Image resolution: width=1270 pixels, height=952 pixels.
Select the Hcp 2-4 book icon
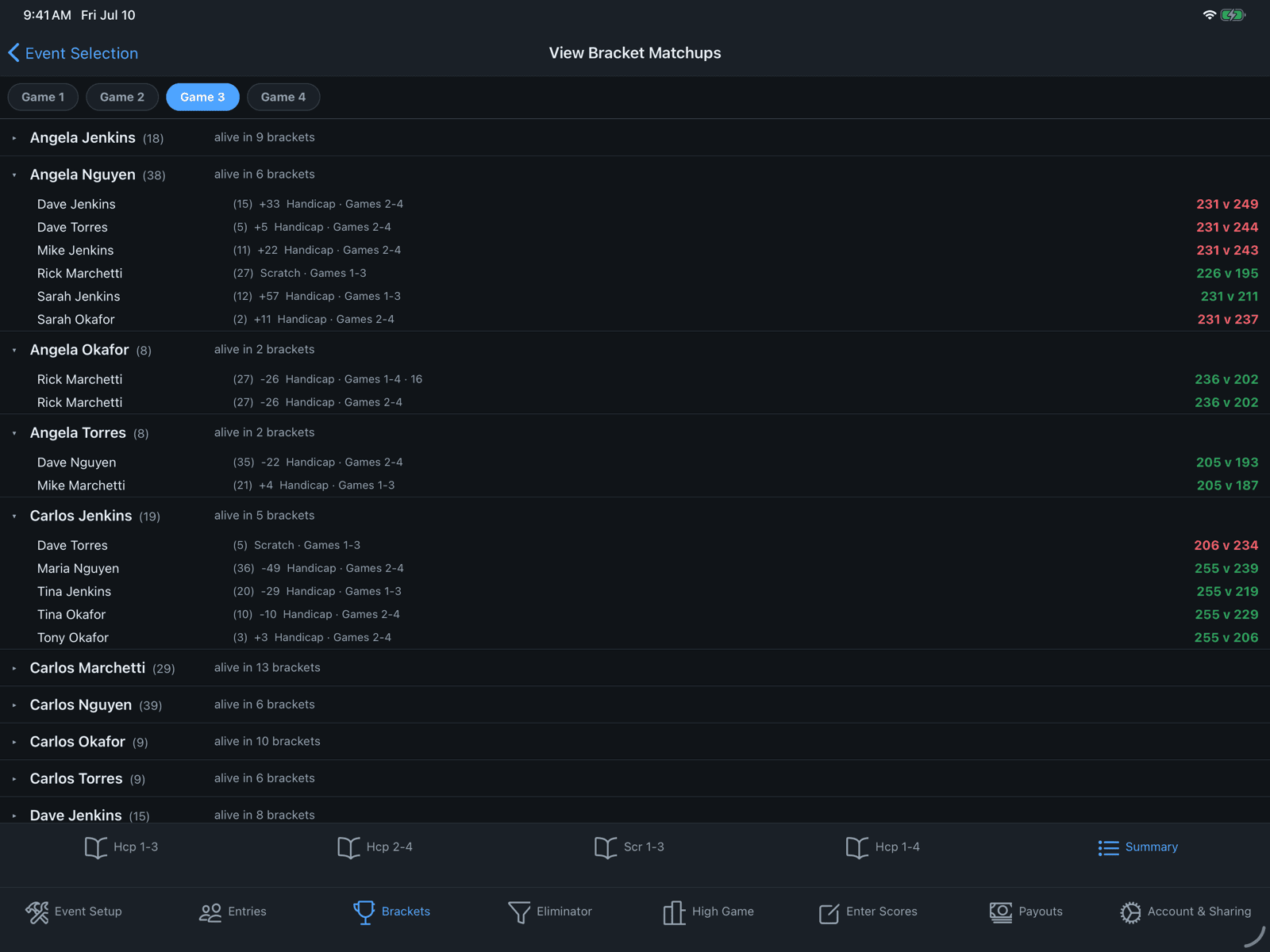[x=349, y=847]
